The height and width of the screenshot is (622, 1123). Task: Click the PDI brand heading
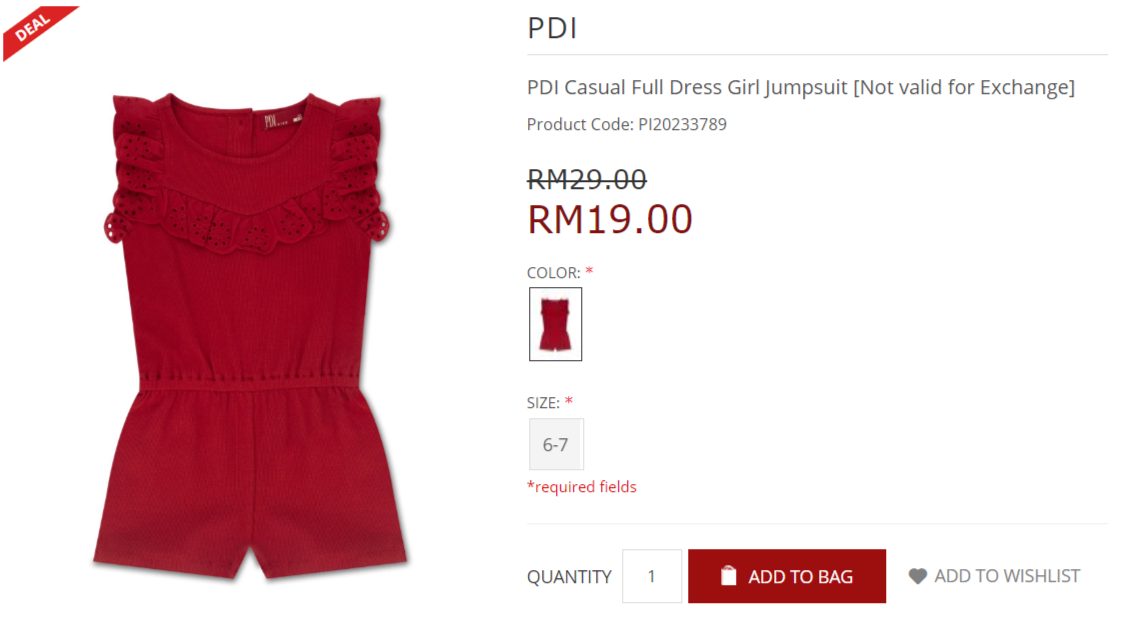pyautogui.click(x=552, y=29)
